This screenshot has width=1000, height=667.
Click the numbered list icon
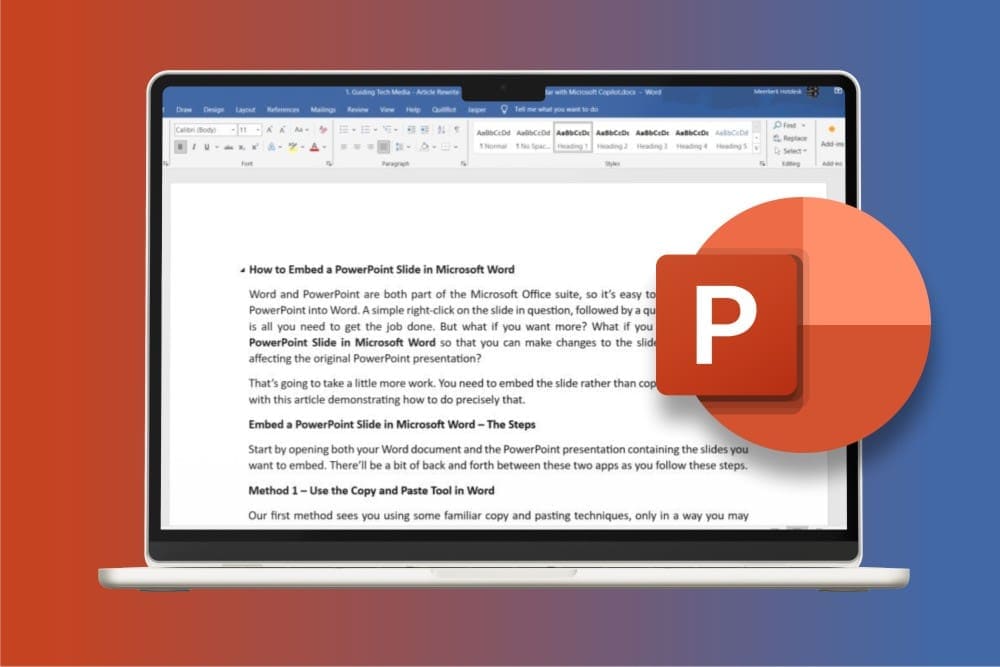tap(366, 130)
